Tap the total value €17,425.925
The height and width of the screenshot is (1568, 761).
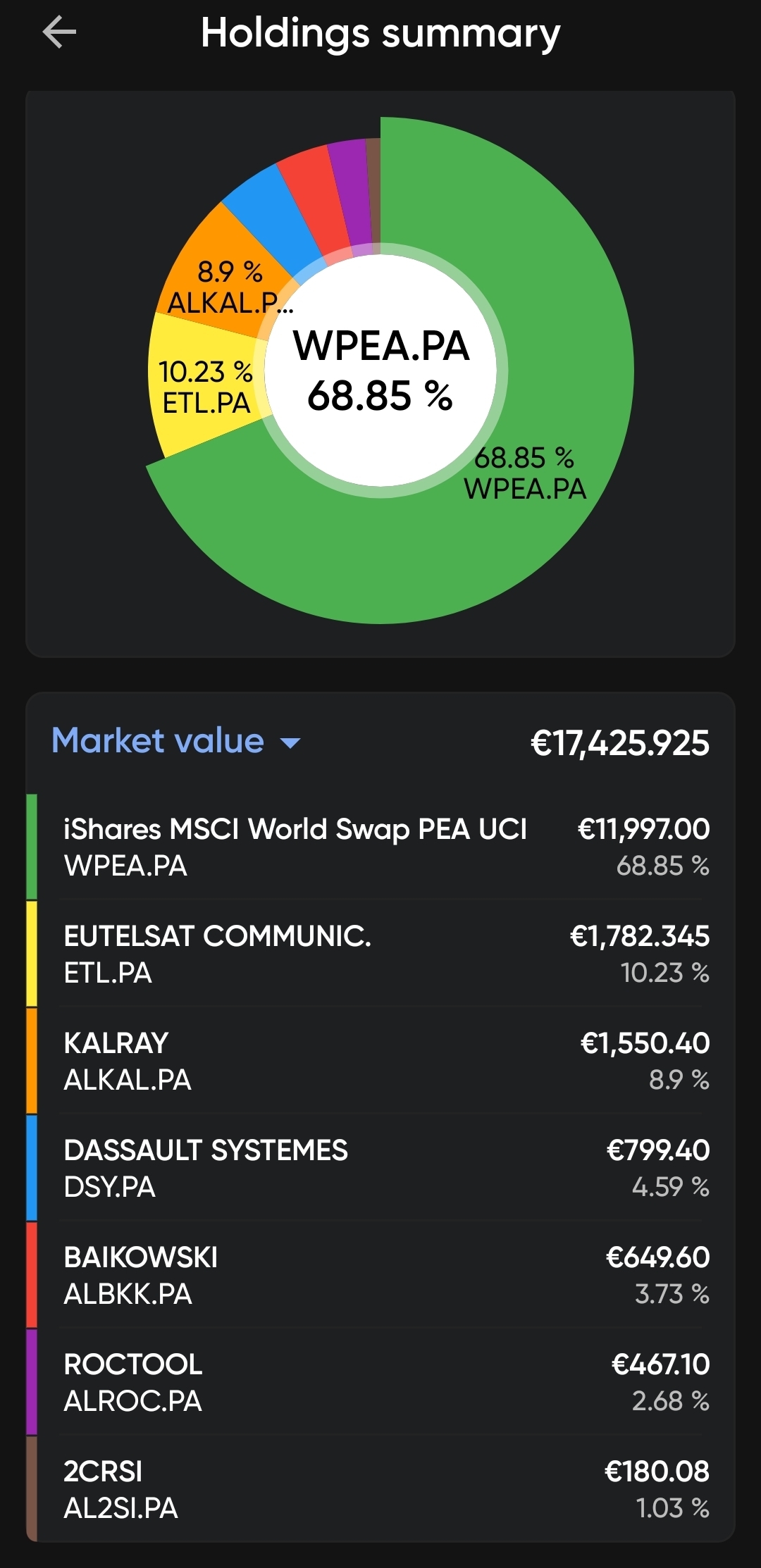(620, 742)
